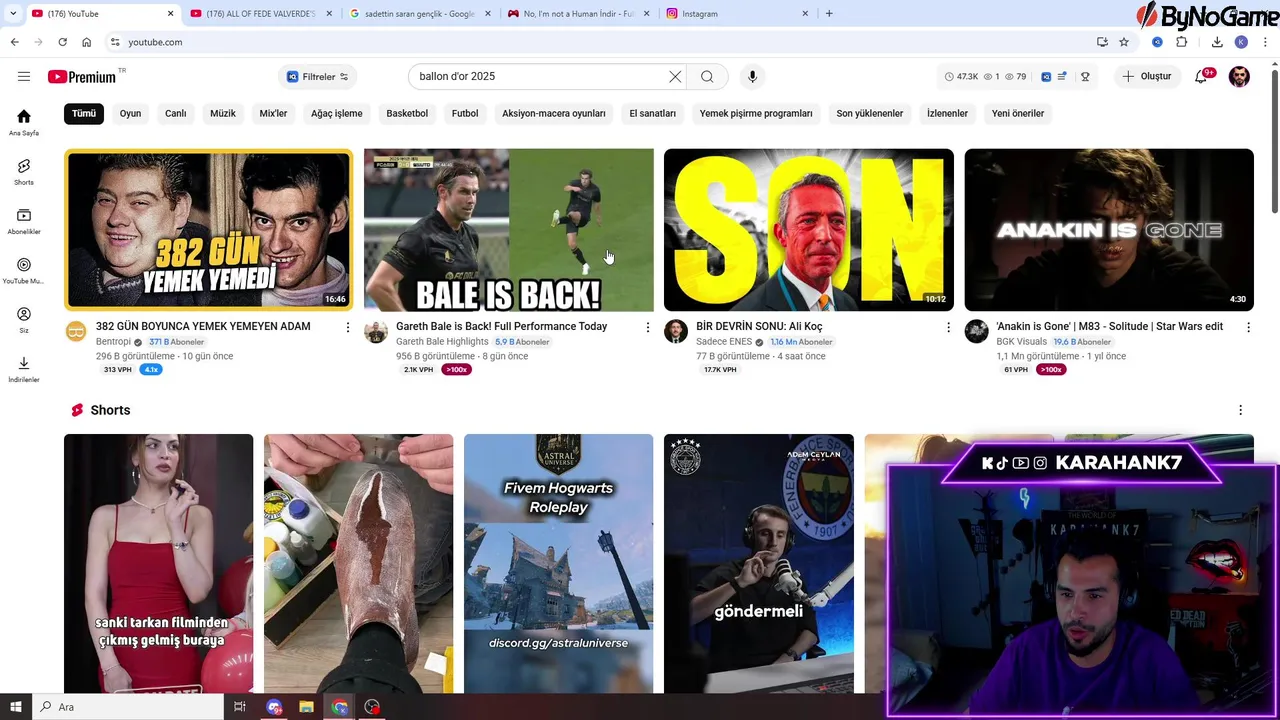The width and height of the screenshot is (1280, 720).
Task: Play the 382 GÜN YEMEK YEMEDİ thumbnail
Action: click(x=208, y=230)
